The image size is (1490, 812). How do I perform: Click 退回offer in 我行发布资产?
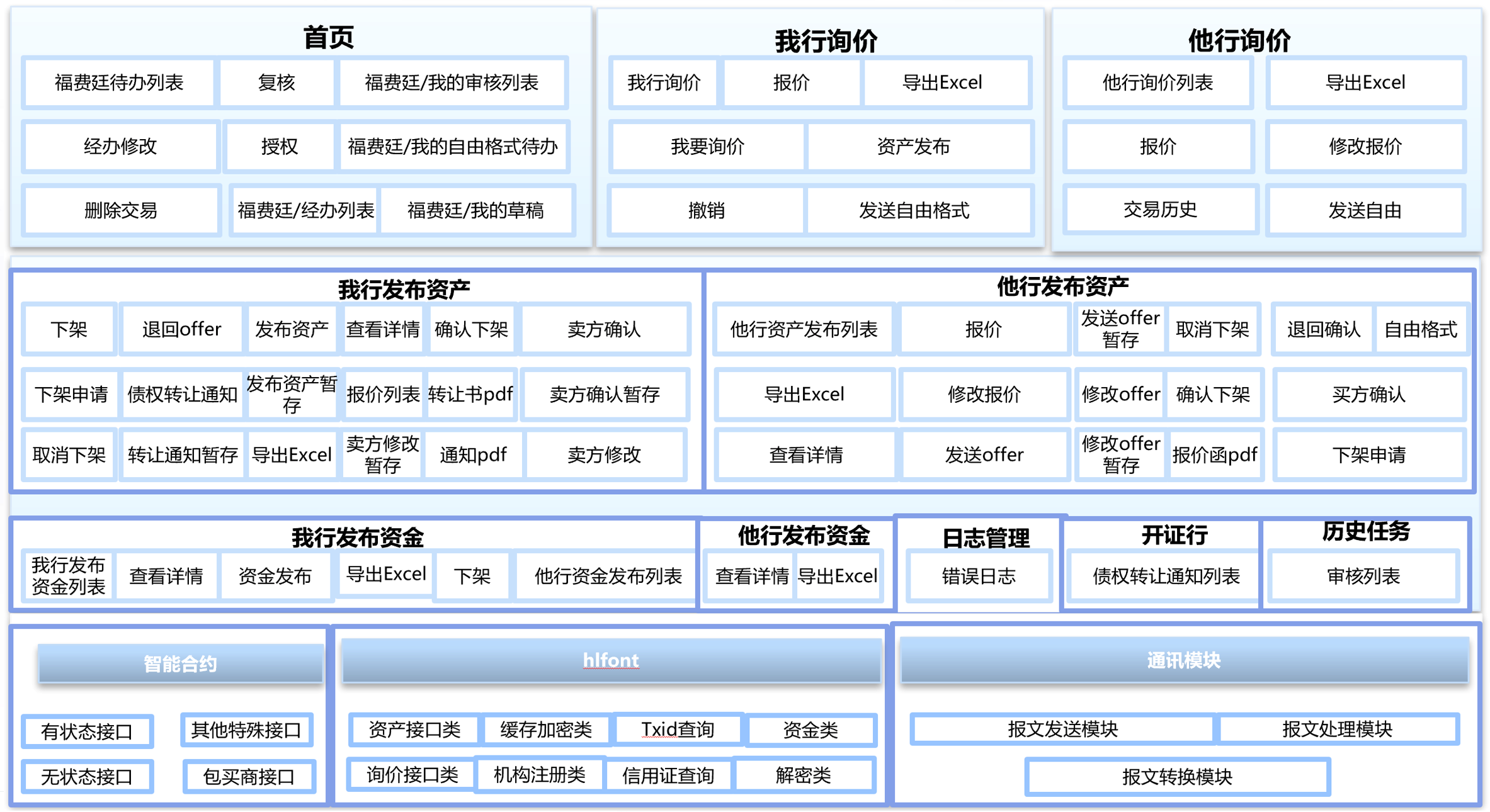click(181, 329)
